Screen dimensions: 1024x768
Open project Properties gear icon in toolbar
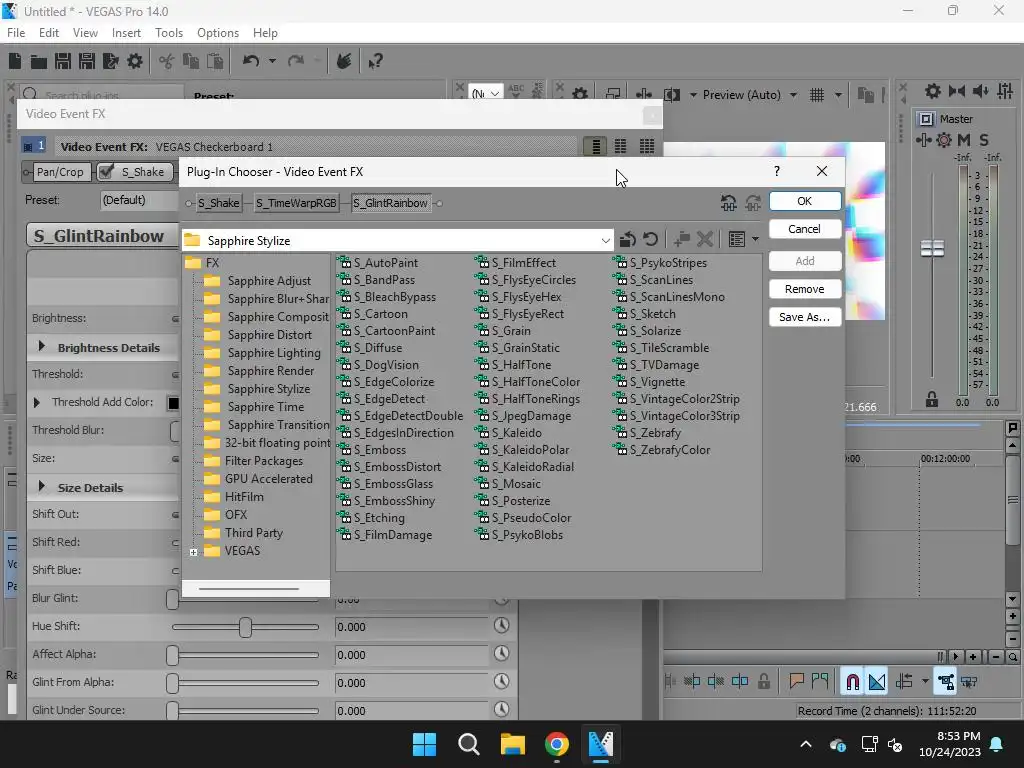135,61
